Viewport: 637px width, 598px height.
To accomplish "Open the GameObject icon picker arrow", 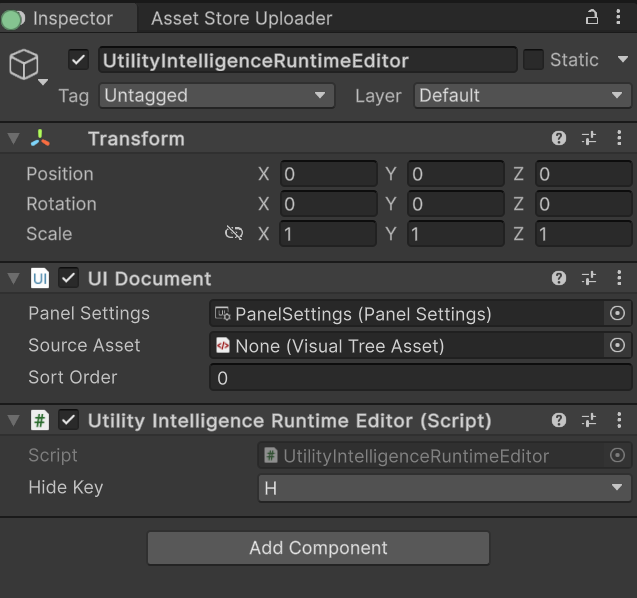I will point(43,82).
